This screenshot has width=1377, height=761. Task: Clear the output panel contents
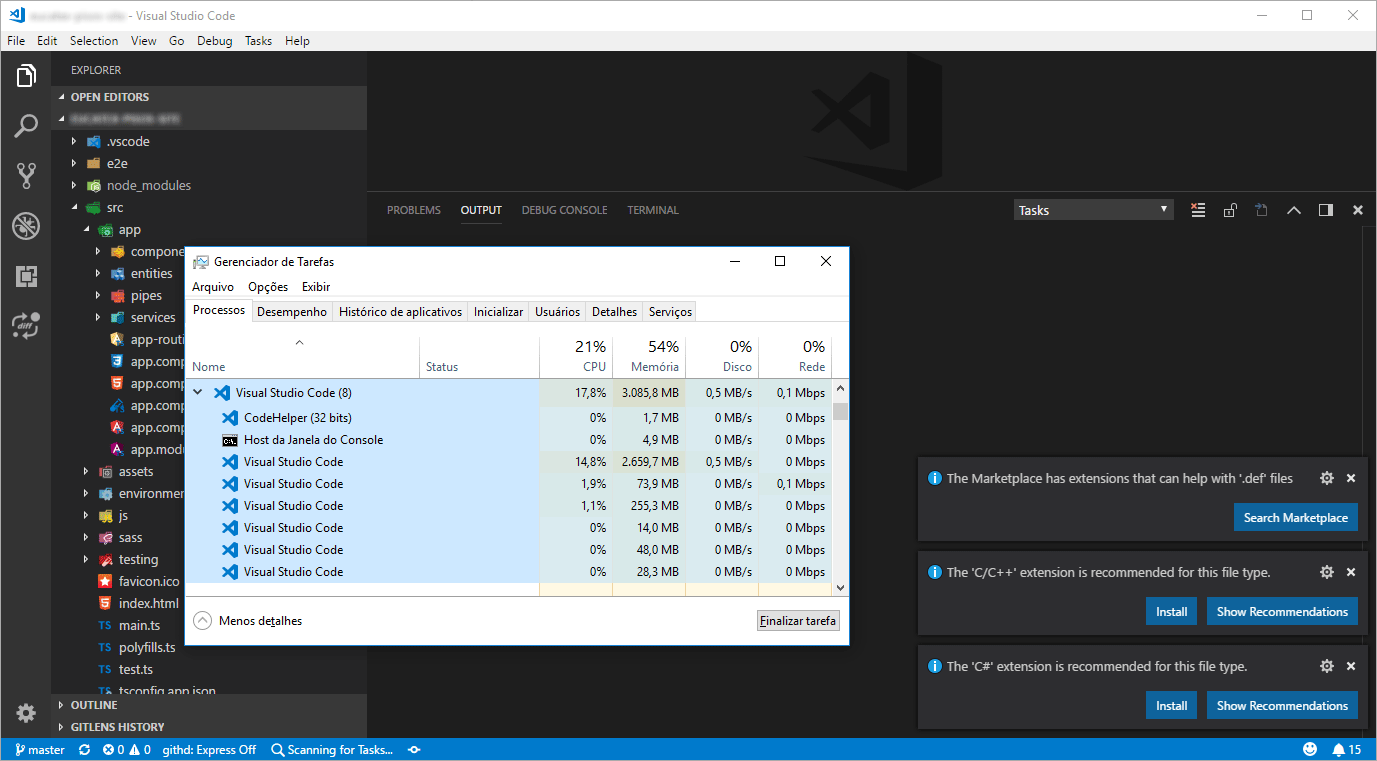click(1198, 210)
